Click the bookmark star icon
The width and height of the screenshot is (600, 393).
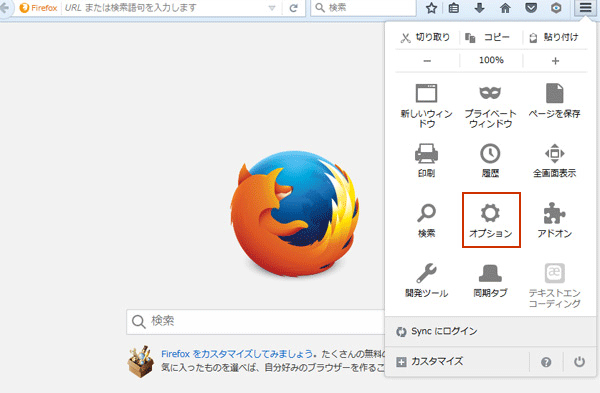click(431, 8)
